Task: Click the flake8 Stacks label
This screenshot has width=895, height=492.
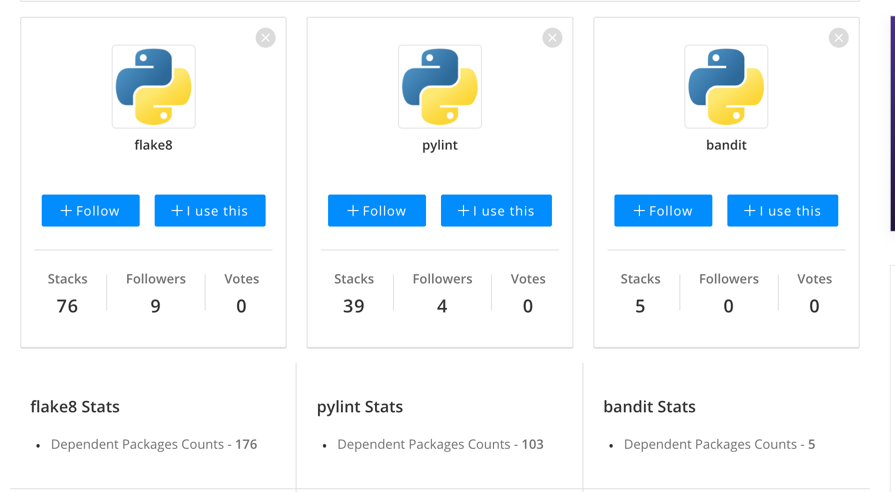Action: [x=67, y=279]
